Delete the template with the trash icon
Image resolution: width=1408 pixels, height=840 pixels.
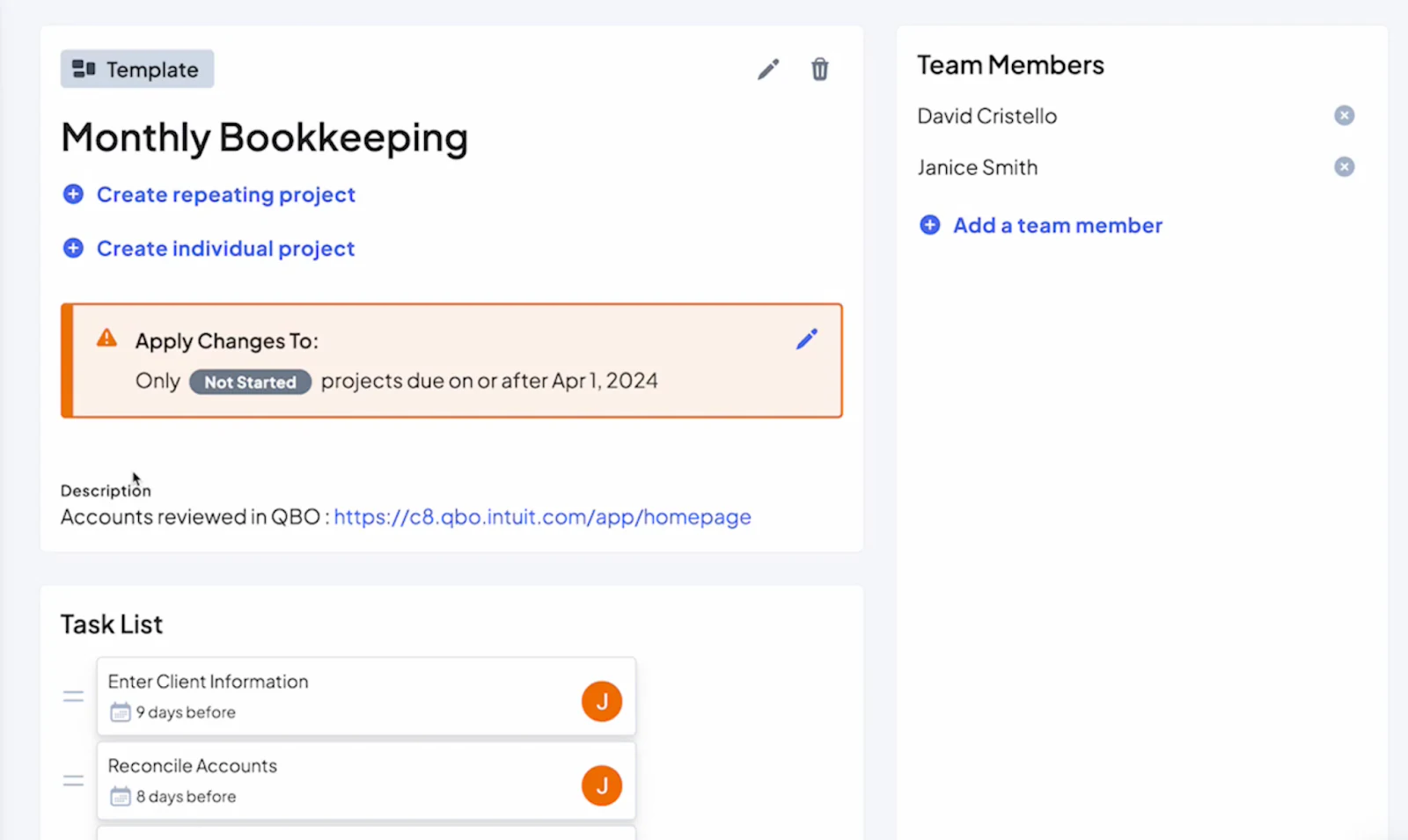tap(819, 69)
